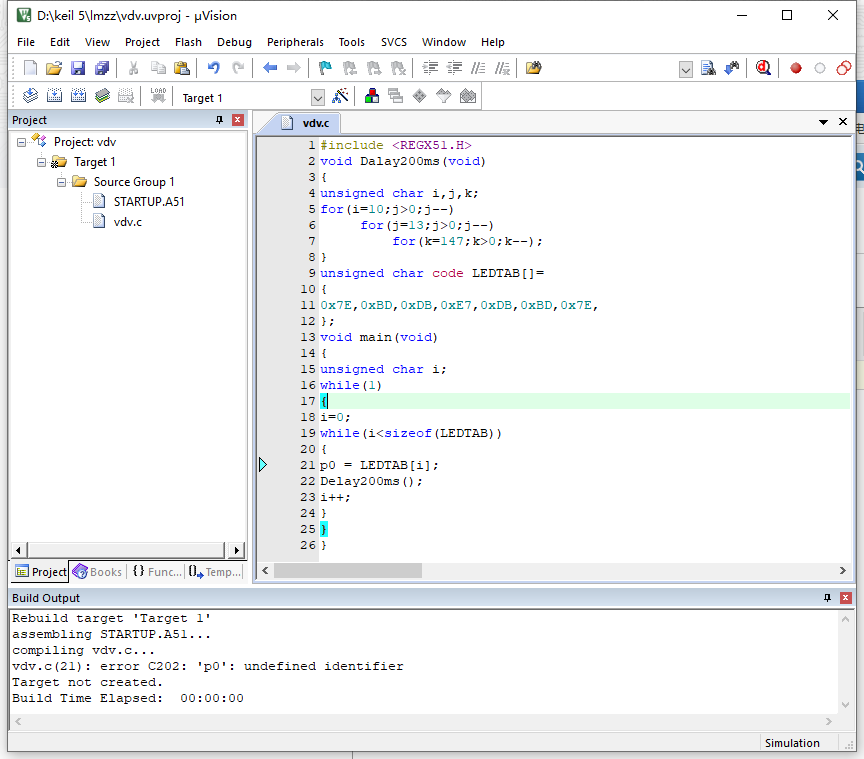Comment out the selected lines
Screen dimensions: 864x759
click(x=478, y=68)
